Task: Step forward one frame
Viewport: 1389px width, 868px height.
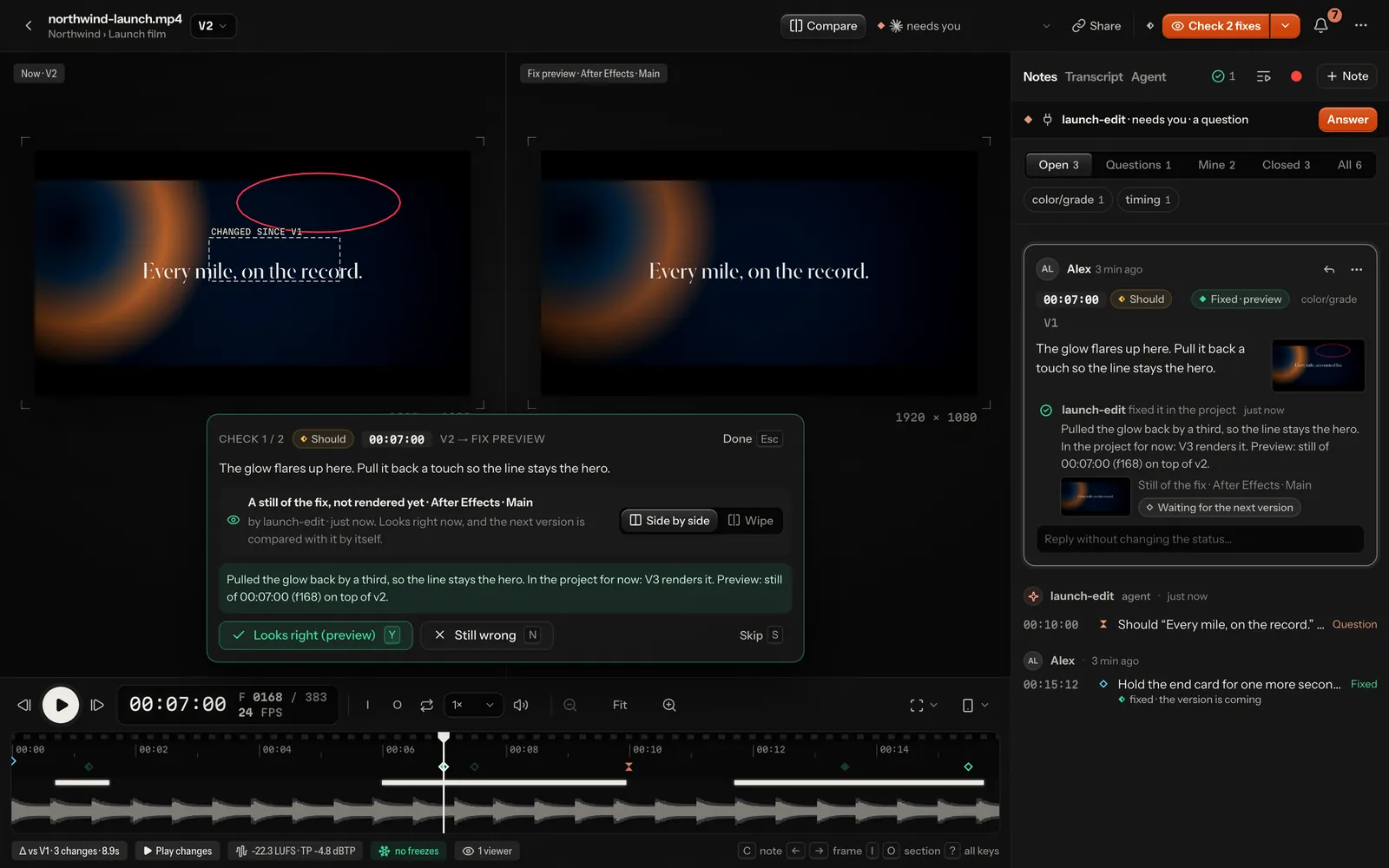Action: [97, 705]
